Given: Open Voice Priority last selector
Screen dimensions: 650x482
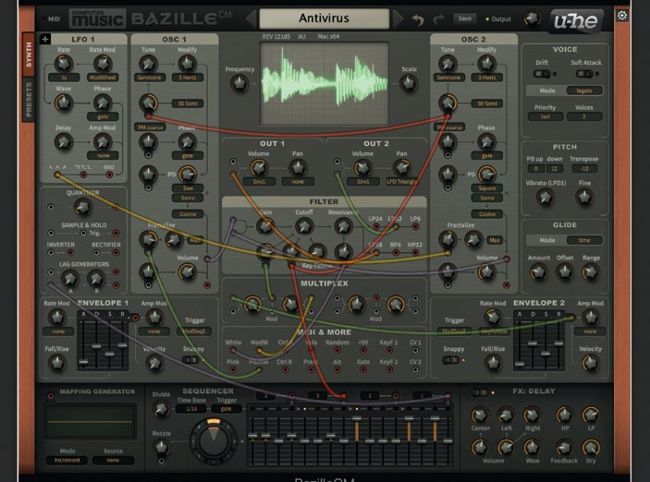Looking at the screenshot, I should pyautogui.click(x=545, y=117).
